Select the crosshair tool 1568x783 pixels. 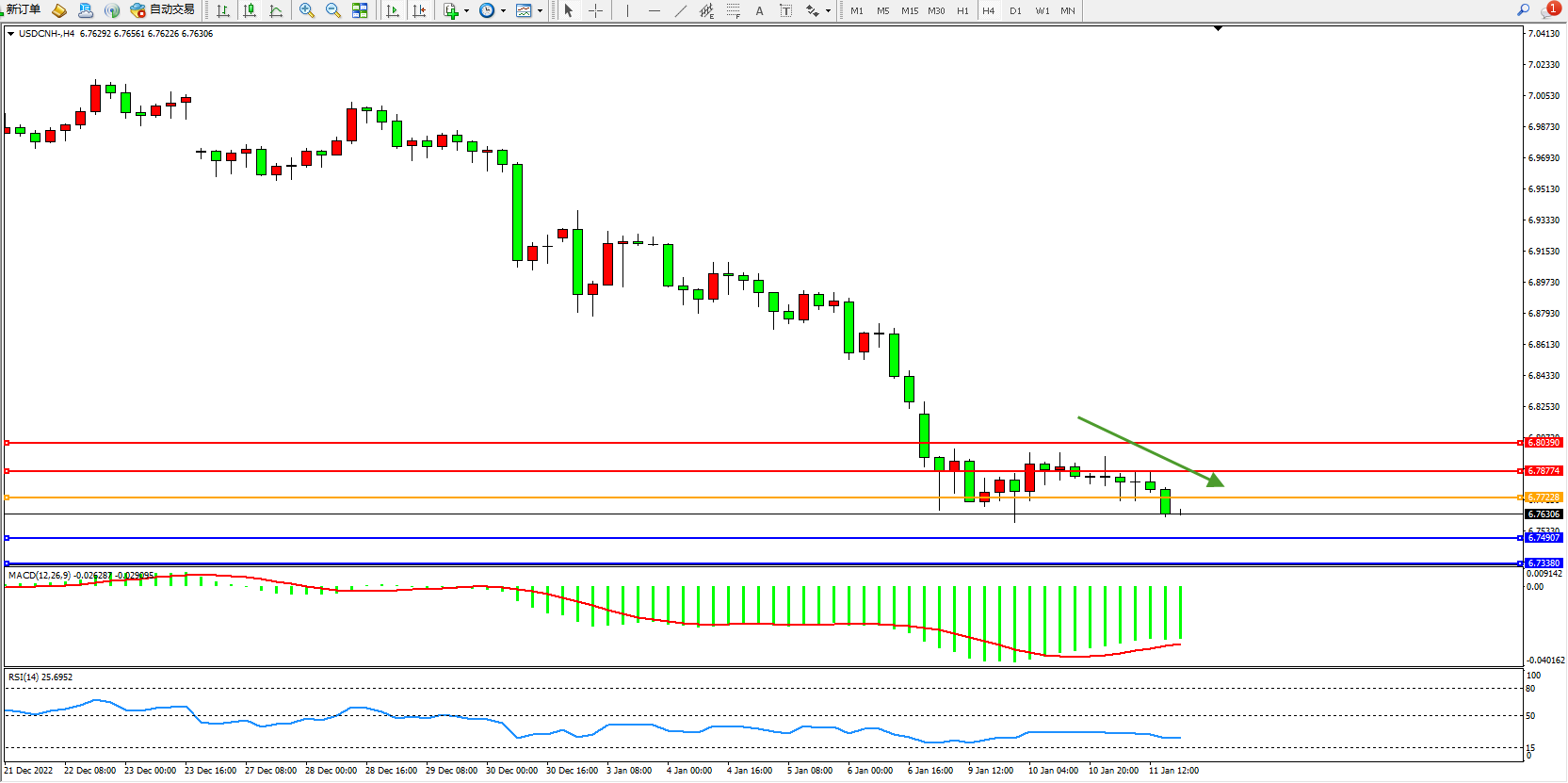pos(595,11)
